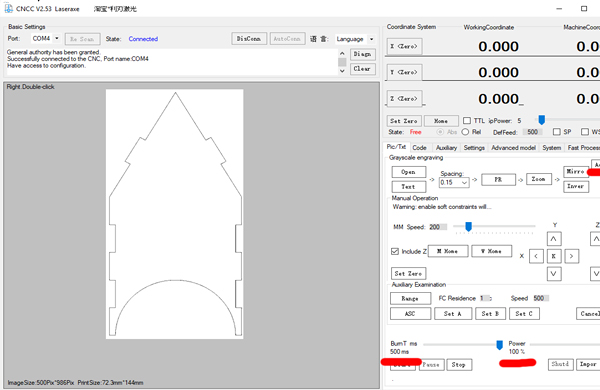Click the W Home button
The height and width of the screenshot is (390, 600).
click(x=491, y=251)
